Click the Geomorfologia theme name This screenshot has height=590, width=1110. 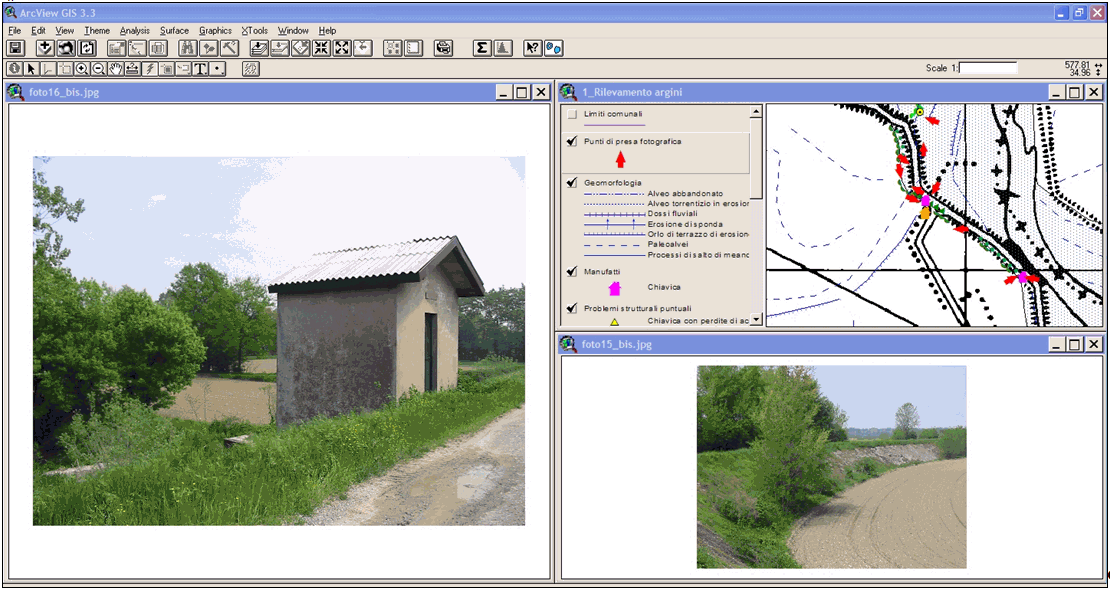point(613,183)
